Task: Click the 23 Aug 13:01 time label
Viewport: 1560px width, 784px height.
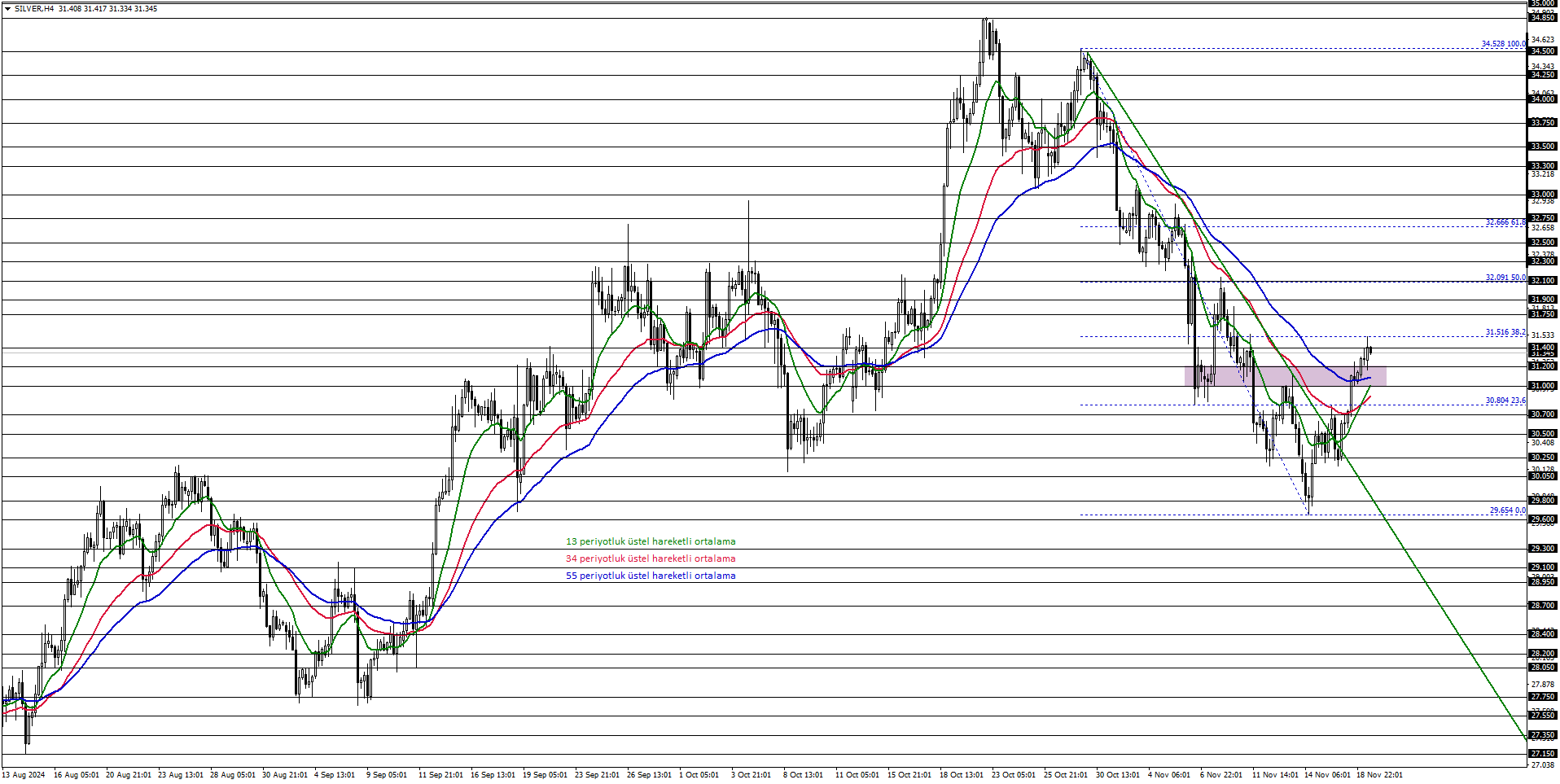Action: (x=181, y=775)
